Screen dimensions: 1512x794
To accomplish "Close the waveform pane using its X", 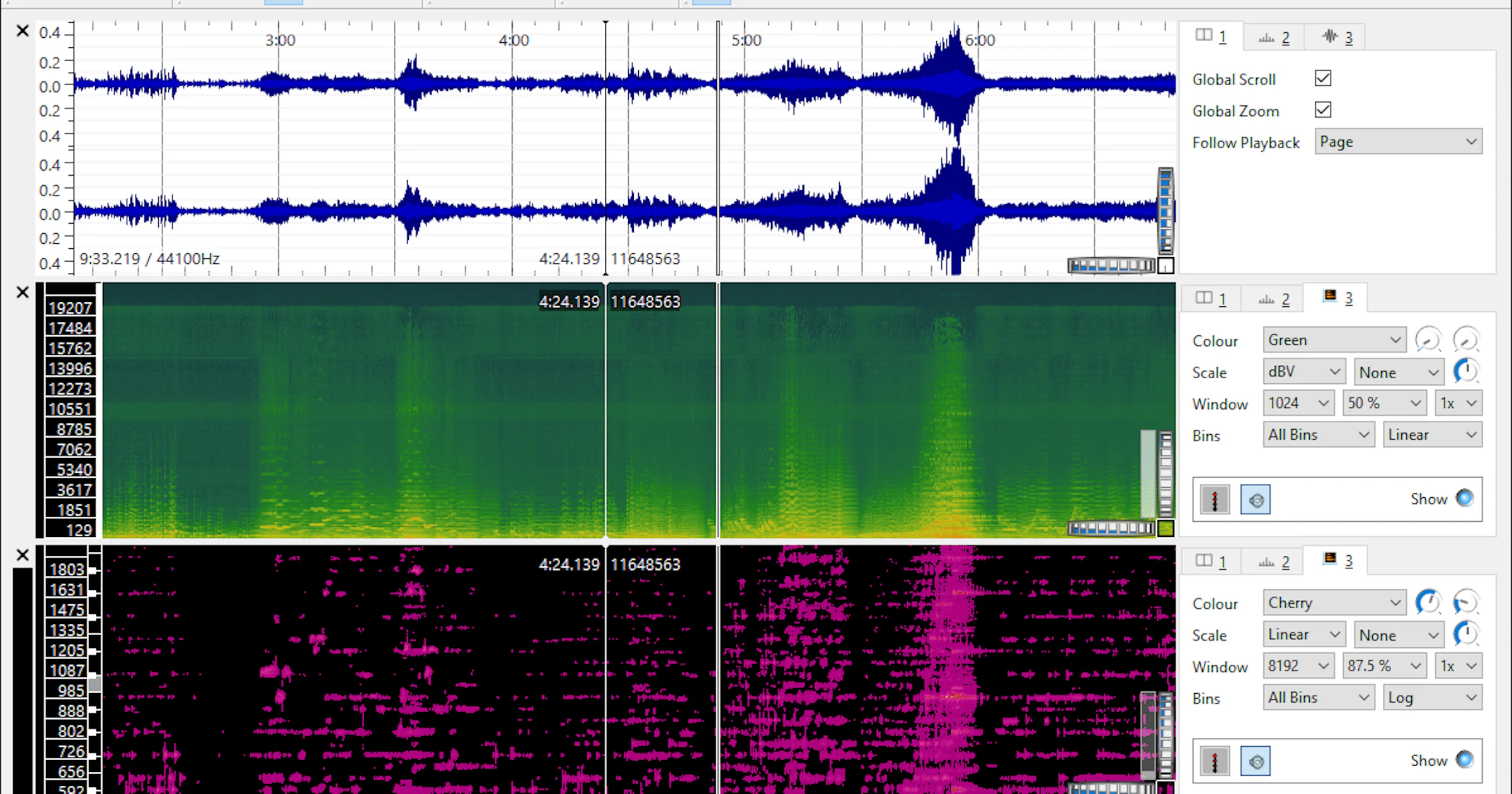I will tap(23, 31).
